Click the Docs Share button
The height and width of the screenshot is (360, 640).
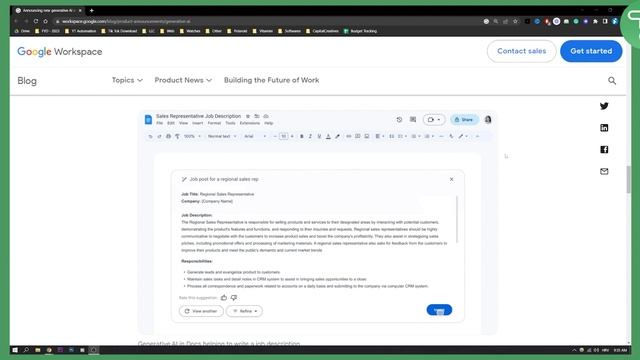(x=464, y=120)
